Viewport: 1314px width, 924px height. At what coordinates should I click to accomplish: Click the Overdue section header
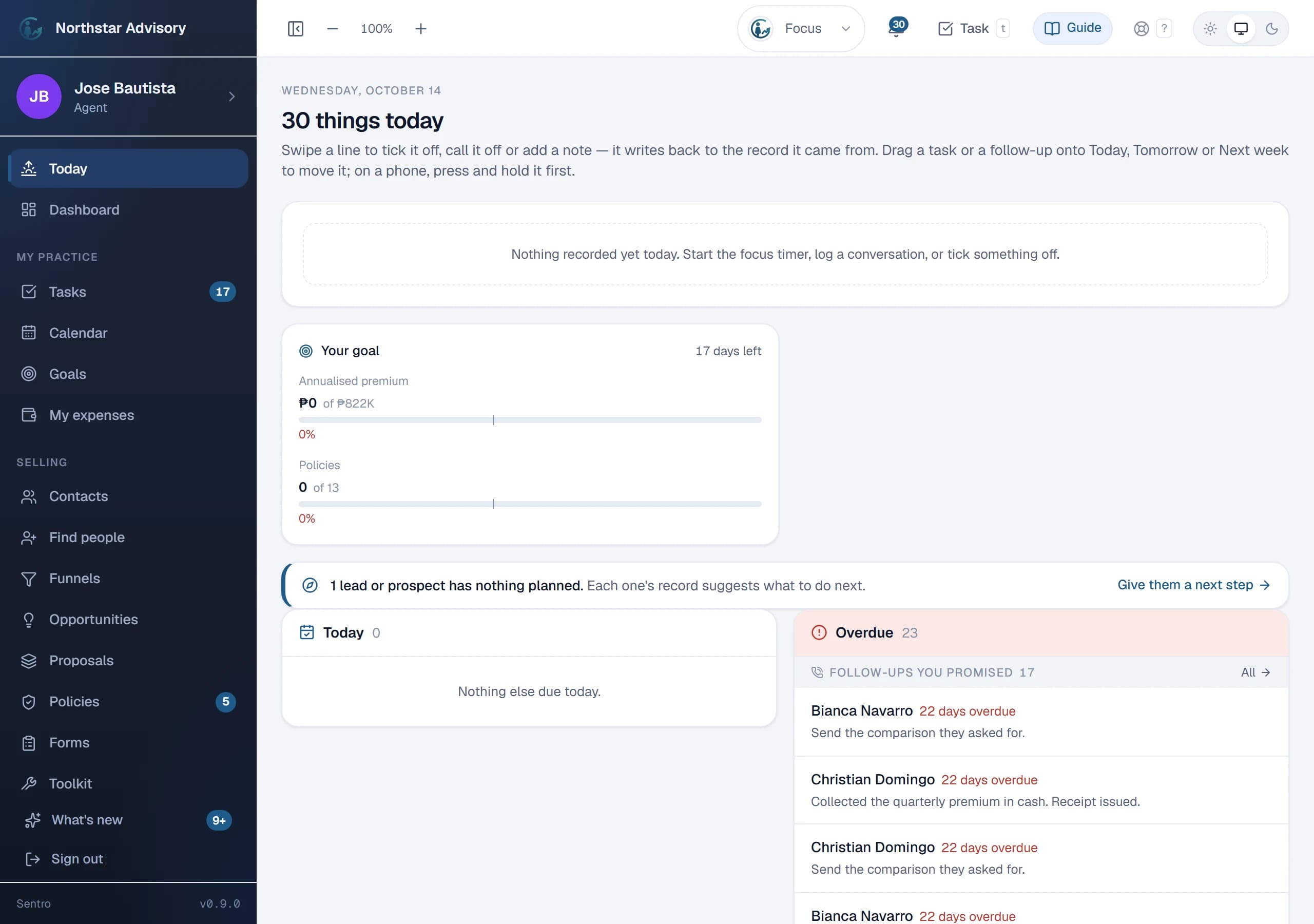click(1041, 633)
